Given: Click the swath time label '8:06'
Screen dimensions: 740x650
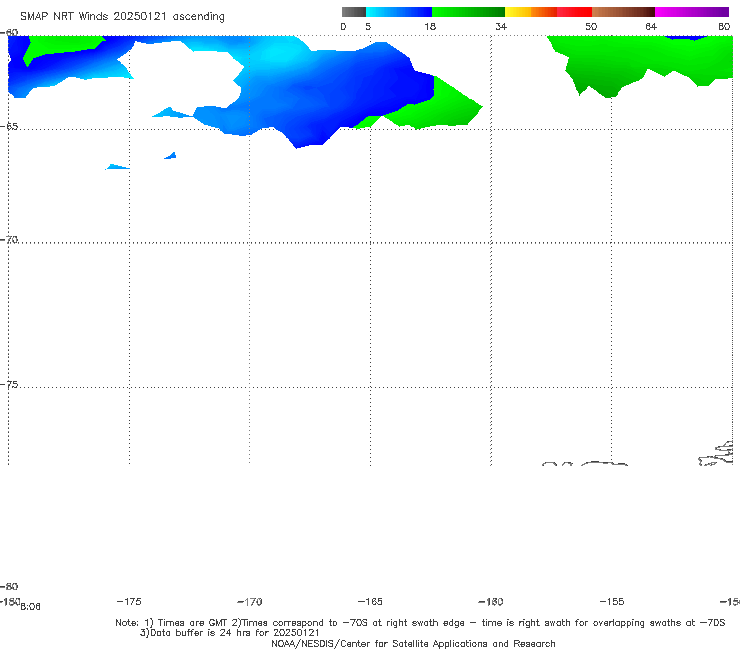Looking at the screenshot, I should (x=30, y=607).
